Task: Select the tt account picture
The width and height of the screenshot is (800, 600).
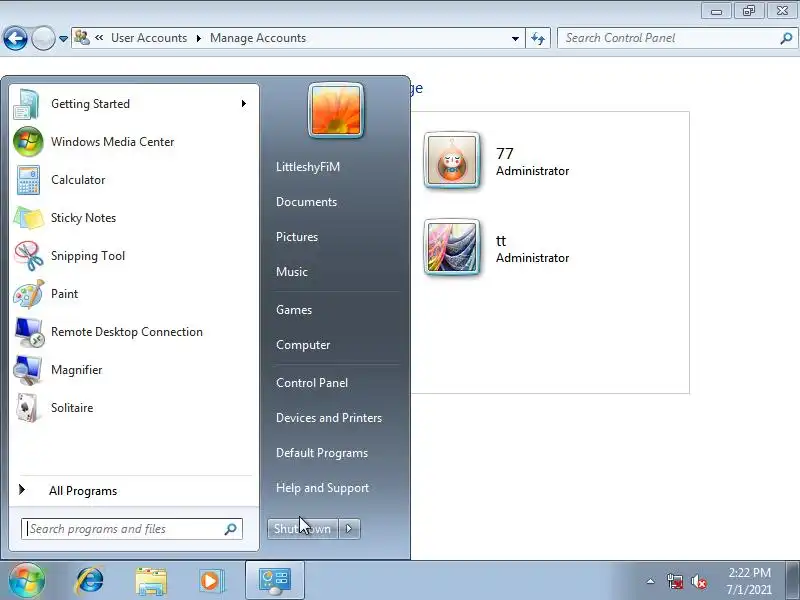Action: tap(452, 247)
